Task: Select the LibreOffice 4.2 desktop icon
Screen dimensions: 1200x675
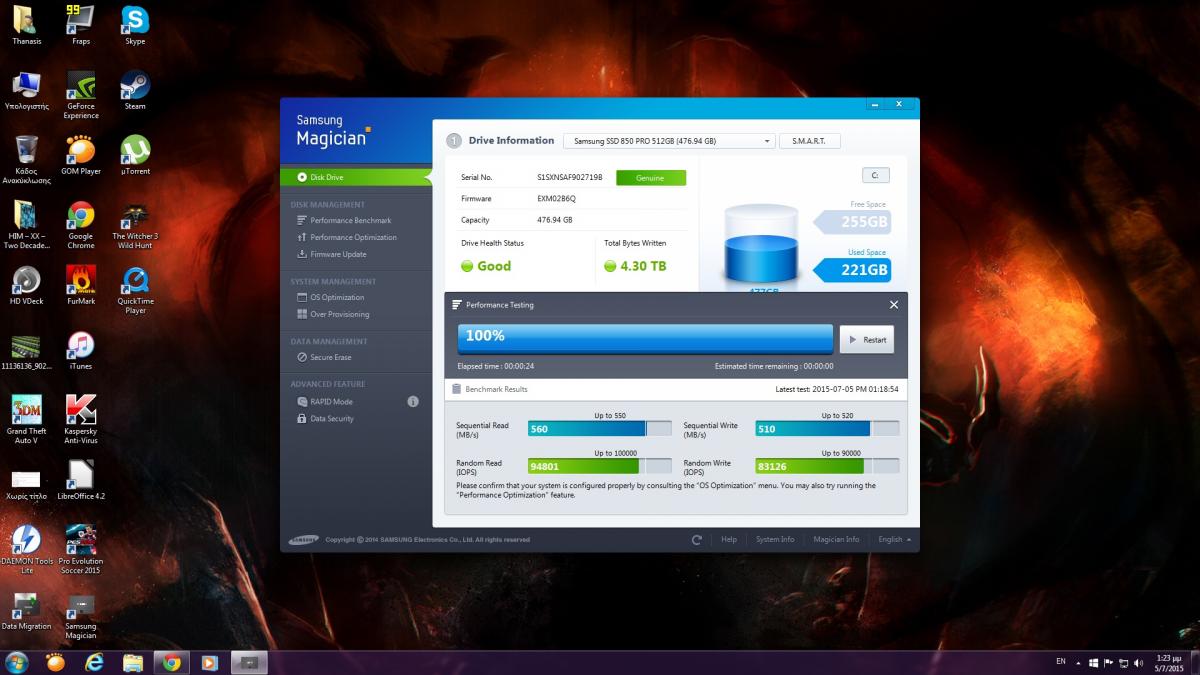Action: [81, 479]
